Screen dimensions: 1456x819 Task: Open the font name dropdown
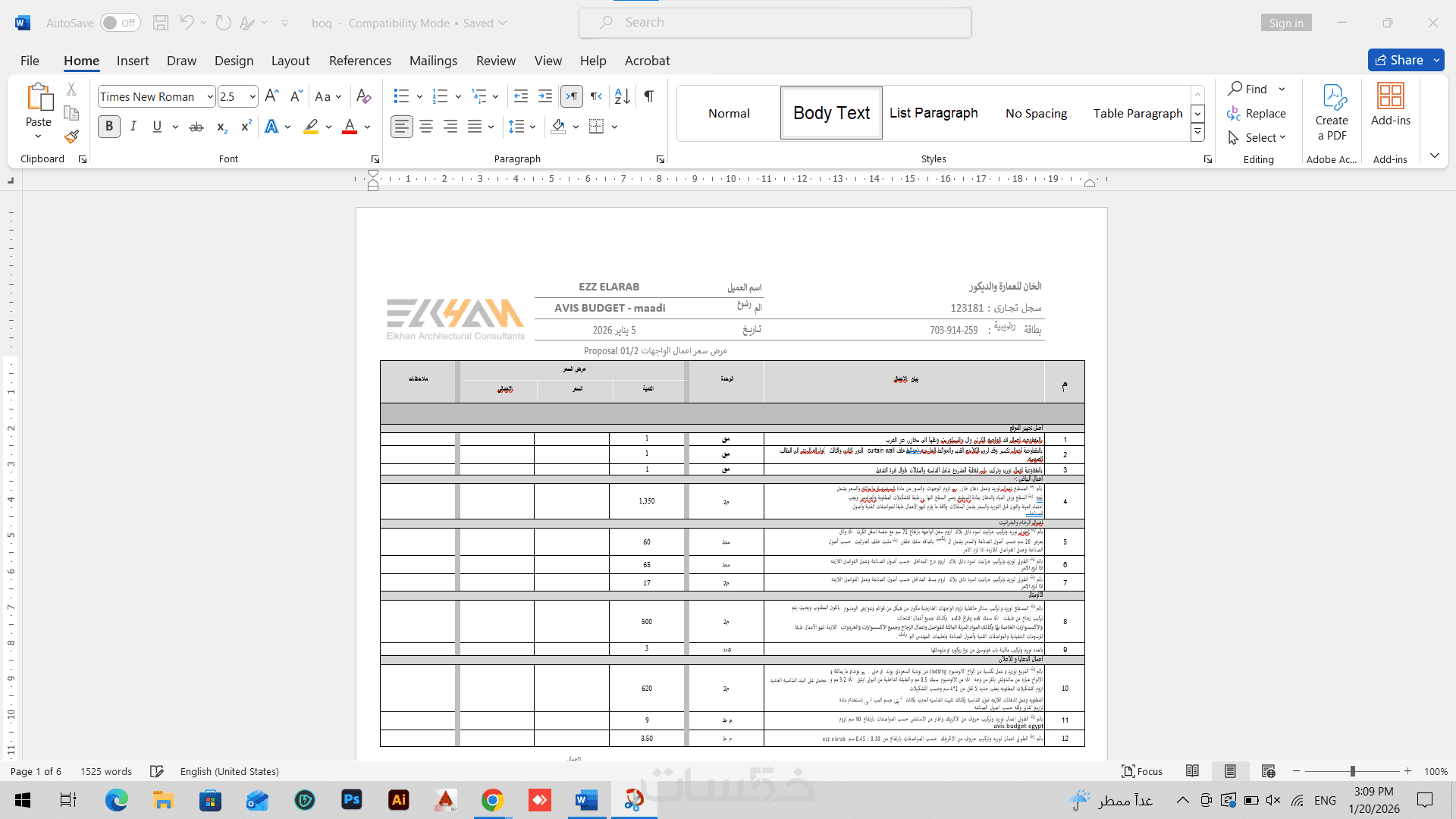coord(210,97)
